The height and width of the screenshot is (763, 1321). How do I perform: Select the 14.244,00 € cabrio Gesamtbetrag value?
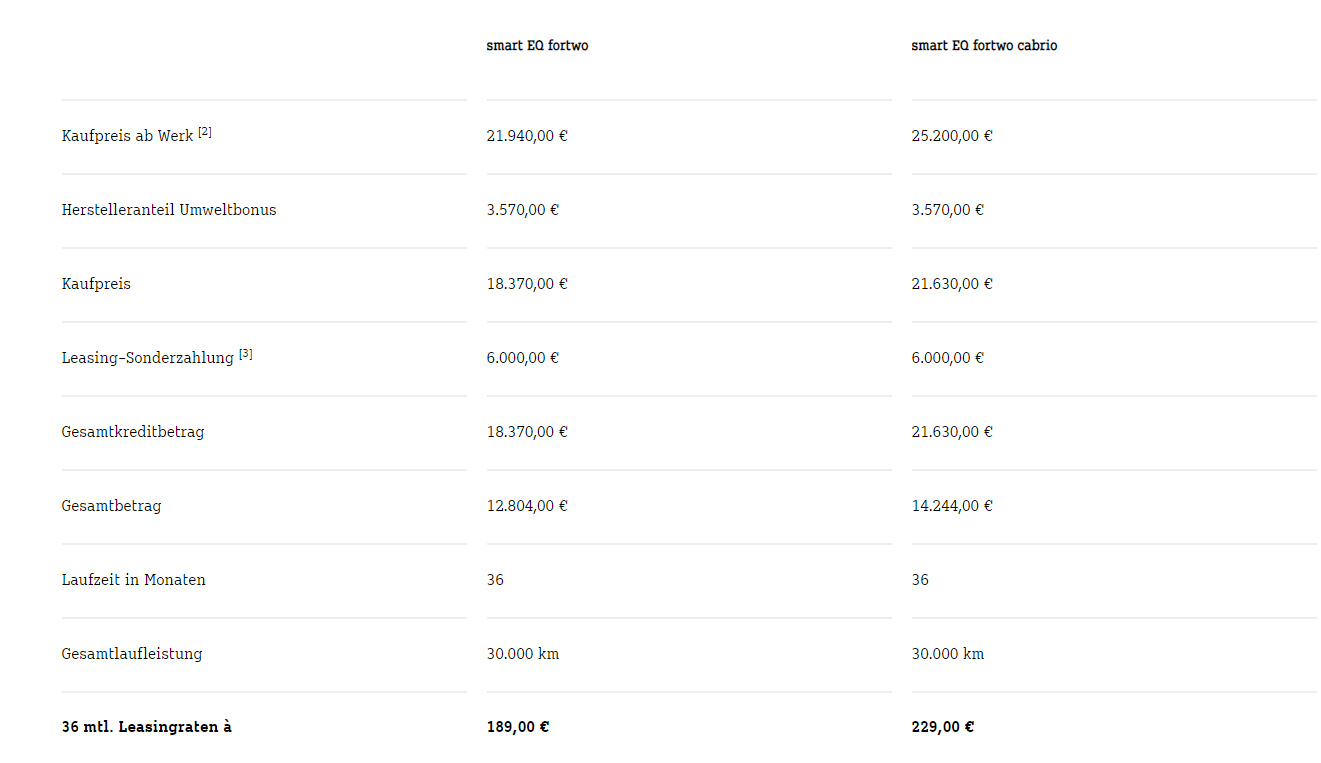coord(952,506)
